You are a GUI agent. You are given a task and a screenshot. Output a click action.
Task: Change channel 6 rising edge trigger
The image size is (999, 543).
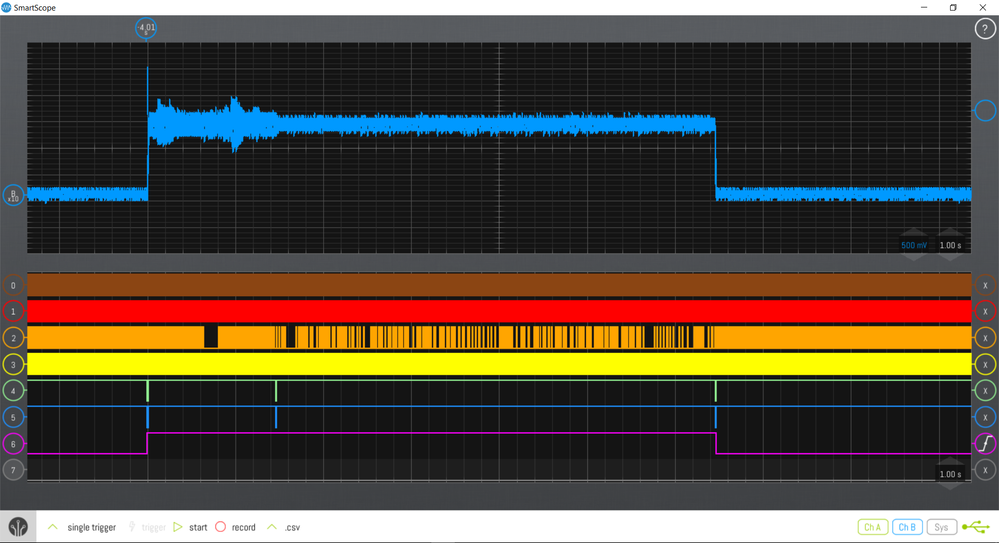(x=985, y=444)
